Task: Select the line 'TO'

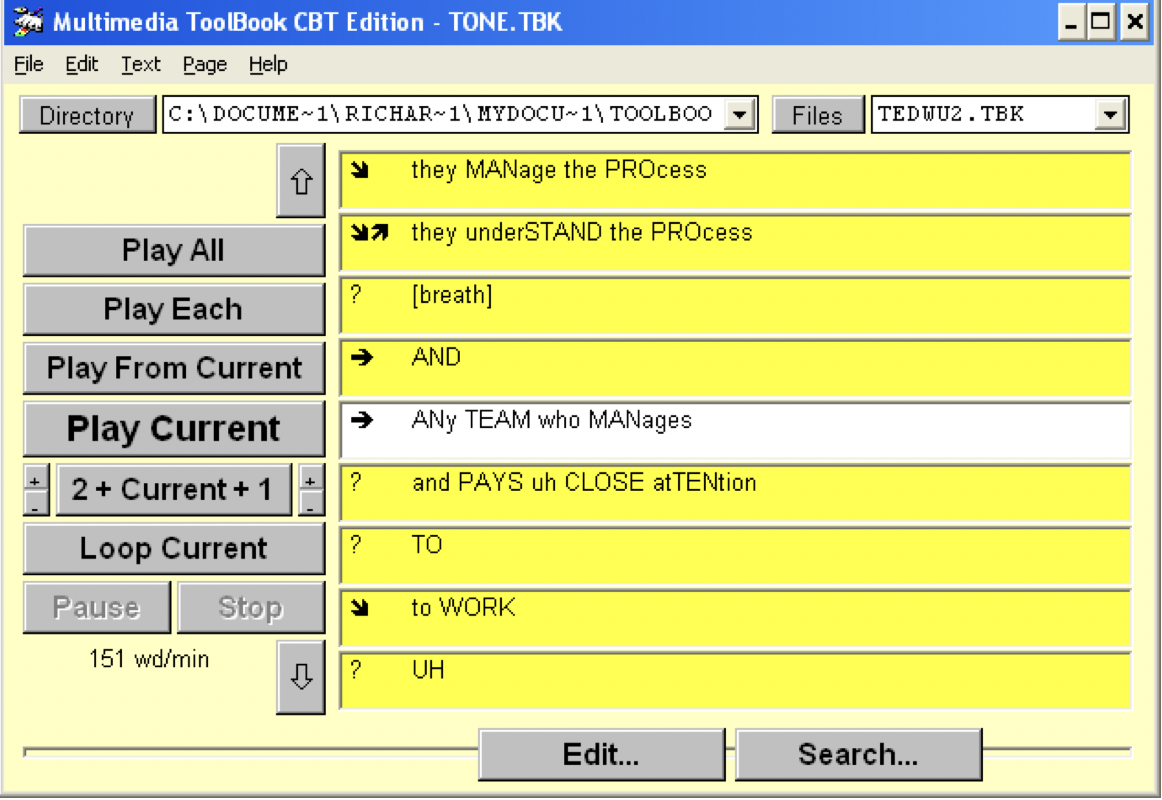Action: click(735, 556)
